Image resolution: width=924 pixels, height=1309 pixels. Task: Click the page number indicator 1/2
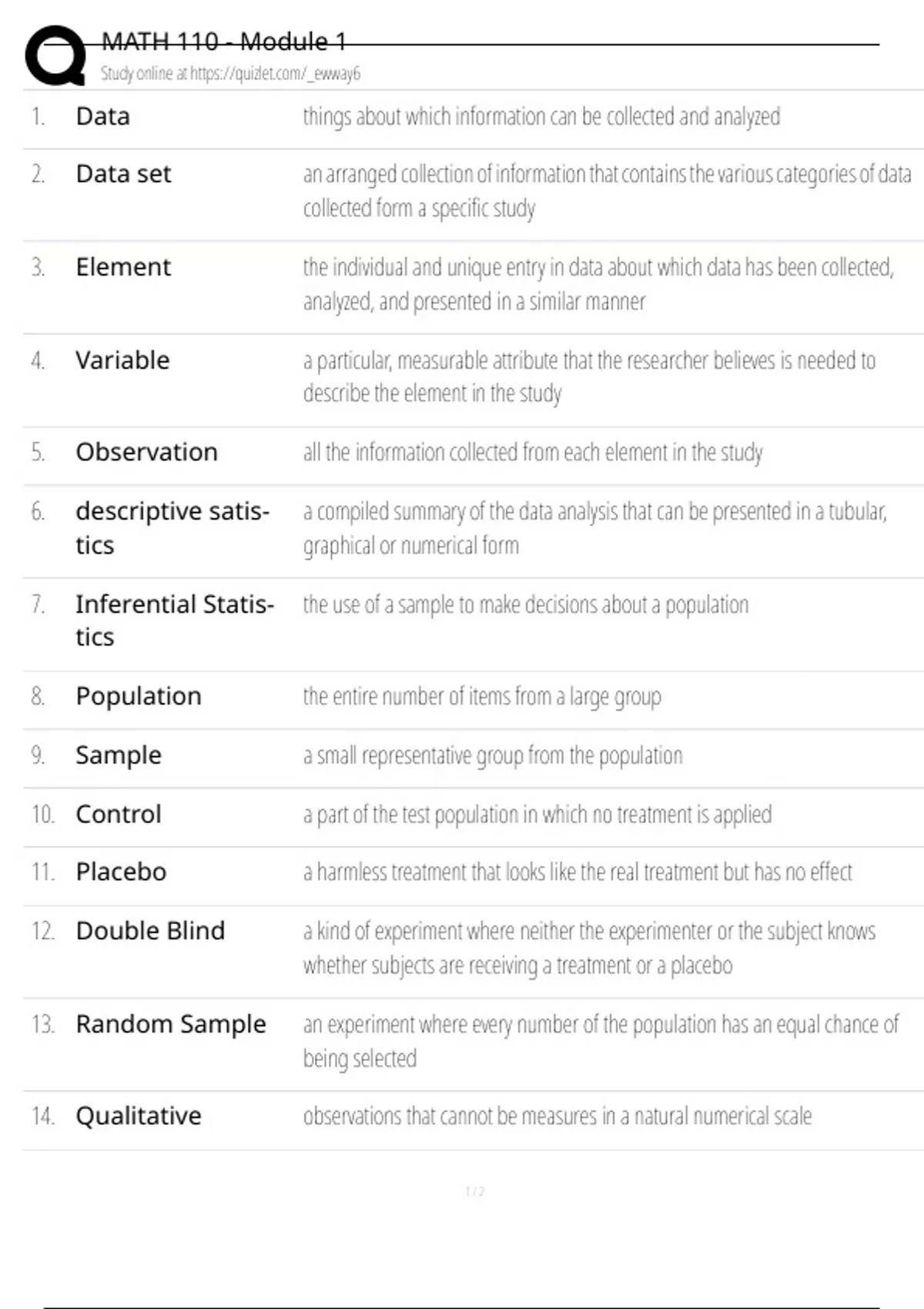pos(474,1192)
